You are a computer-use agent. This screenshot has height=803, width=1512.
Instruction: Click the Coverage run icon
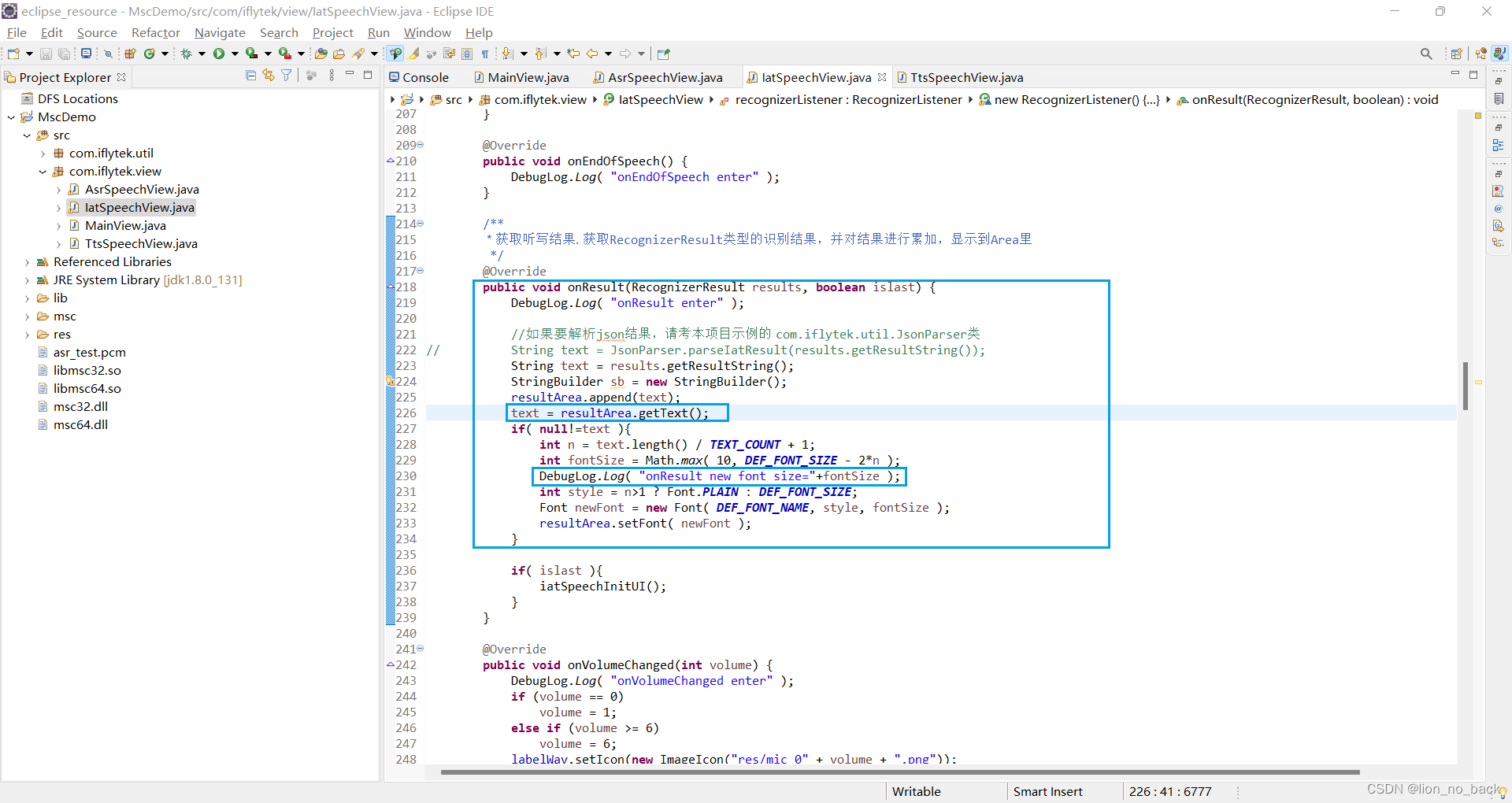[x=251, y=54]
